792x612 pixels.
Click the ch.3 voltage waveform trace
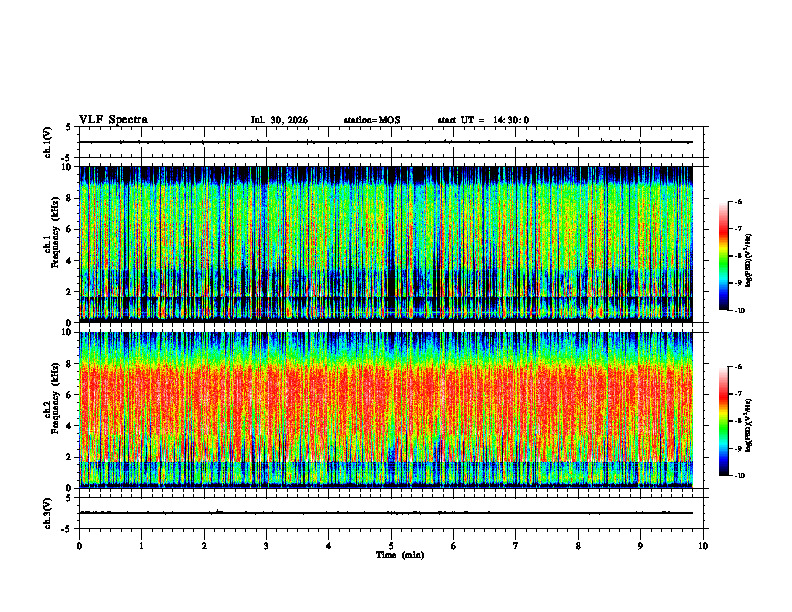385,513
